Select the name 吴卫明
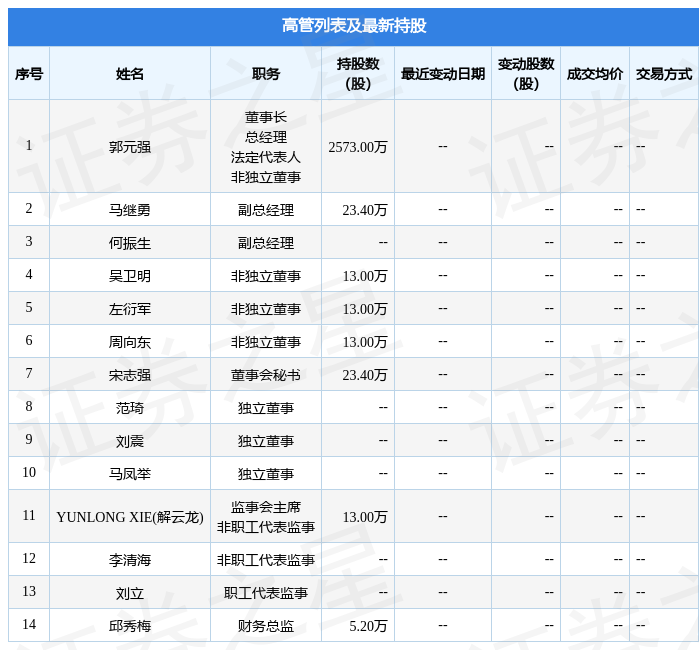The image size is (699, 650). coord(130,276)
